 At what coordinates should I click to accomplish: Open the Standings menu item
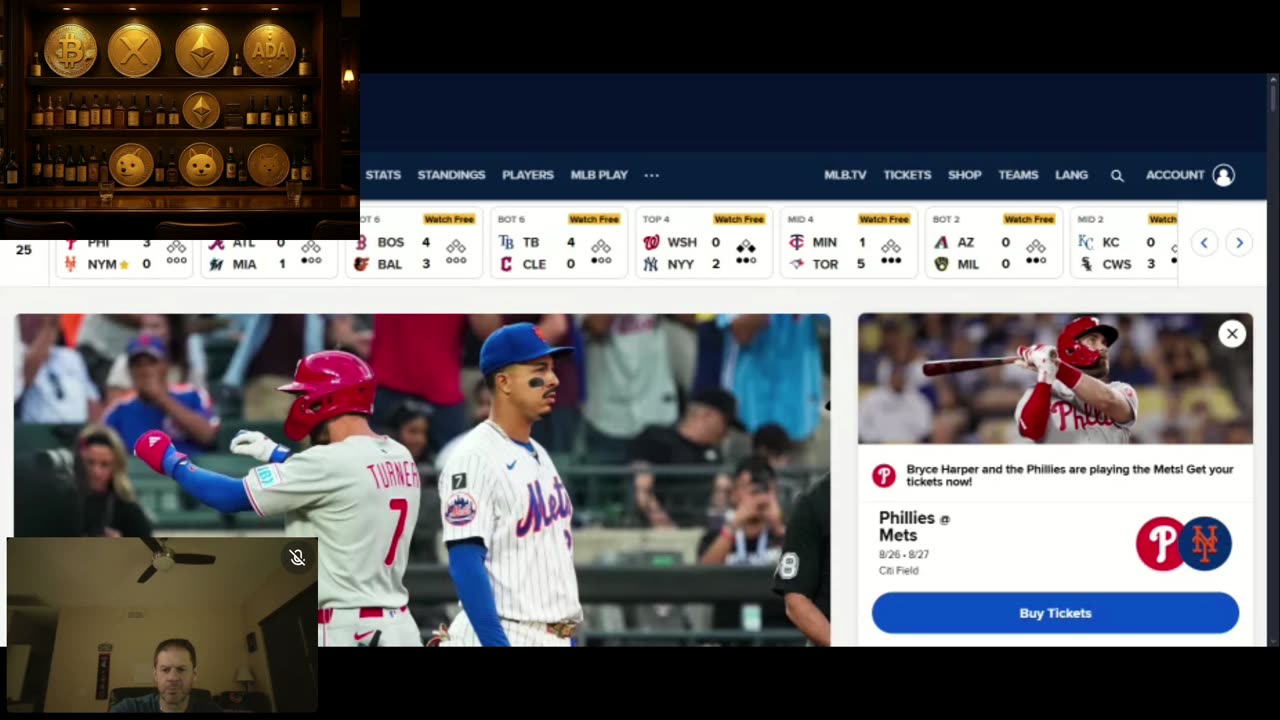click(451, 175)
